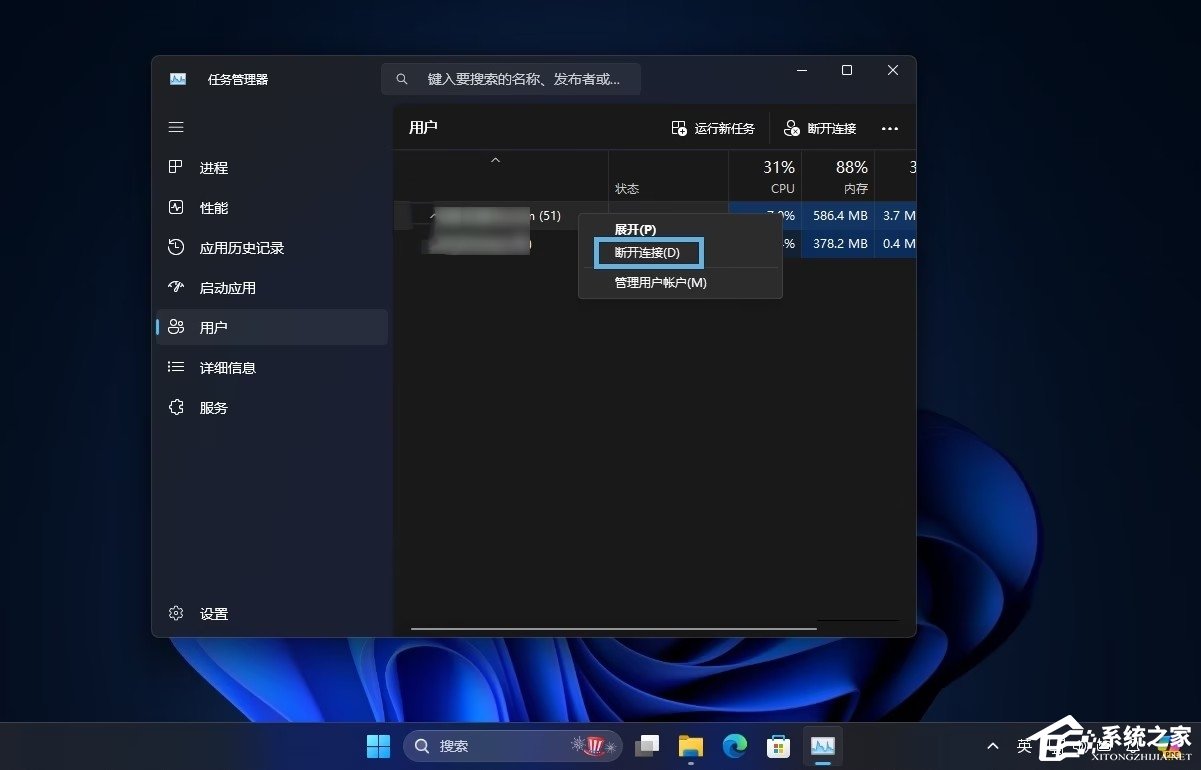Open the Performance (性能) sidebar icon
This screenshot has height=770, width=1201.
[176, 208]
